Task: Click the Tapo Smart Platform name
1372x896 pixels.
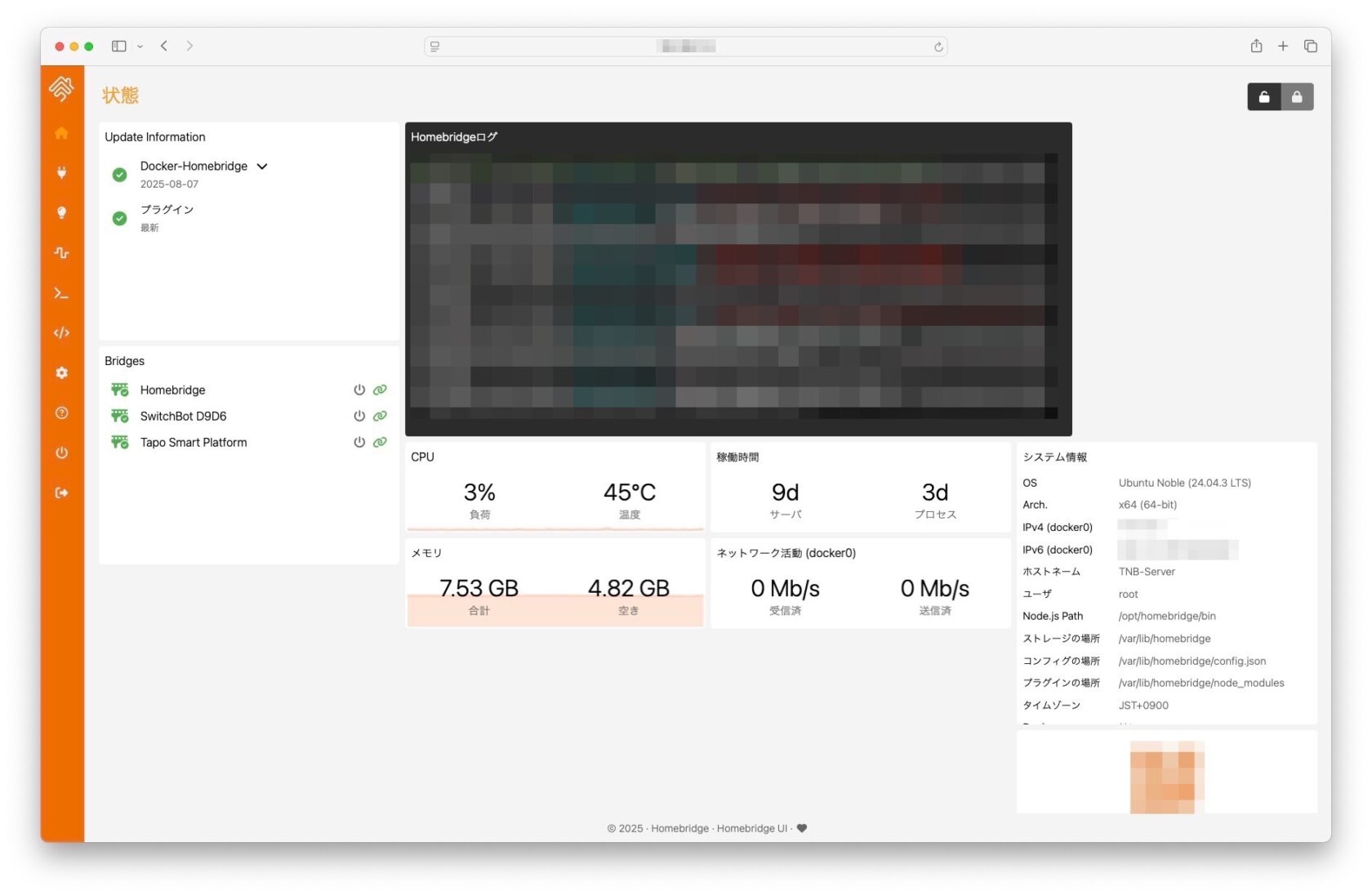Action: pos(194,443)
